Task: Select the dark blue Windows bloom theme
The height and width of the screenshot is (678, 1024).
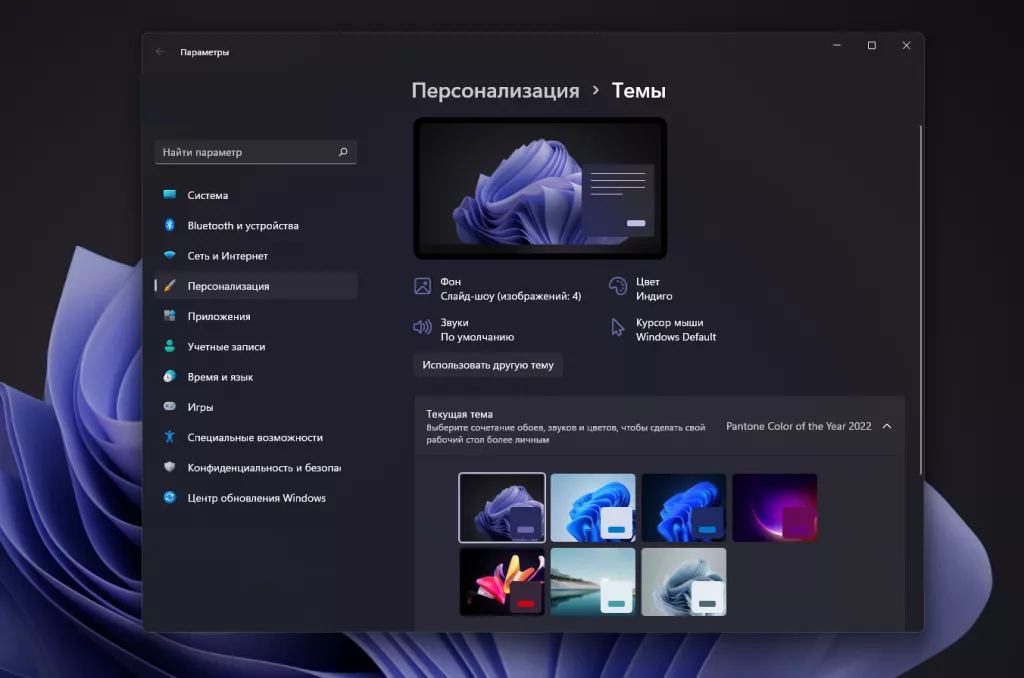Action: [x=684, y=508]
